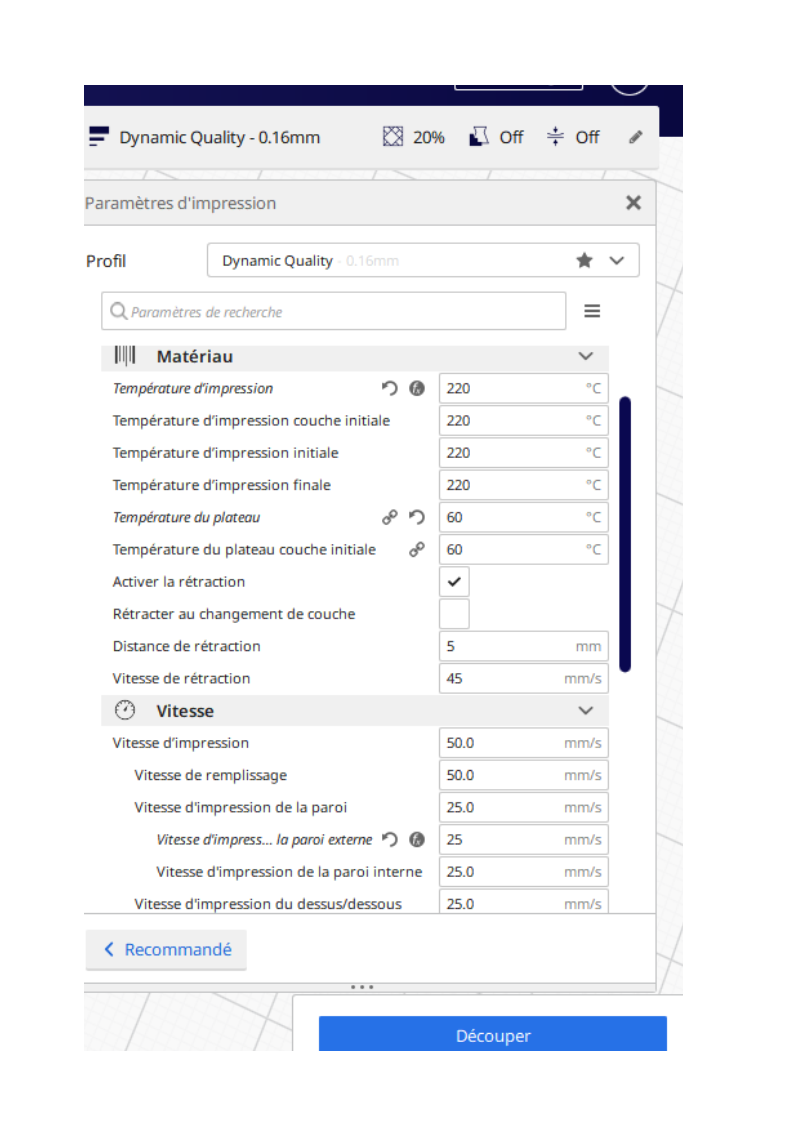
Task: Open the settings visibility hamburger menu
Action: (x=592, y=312)
